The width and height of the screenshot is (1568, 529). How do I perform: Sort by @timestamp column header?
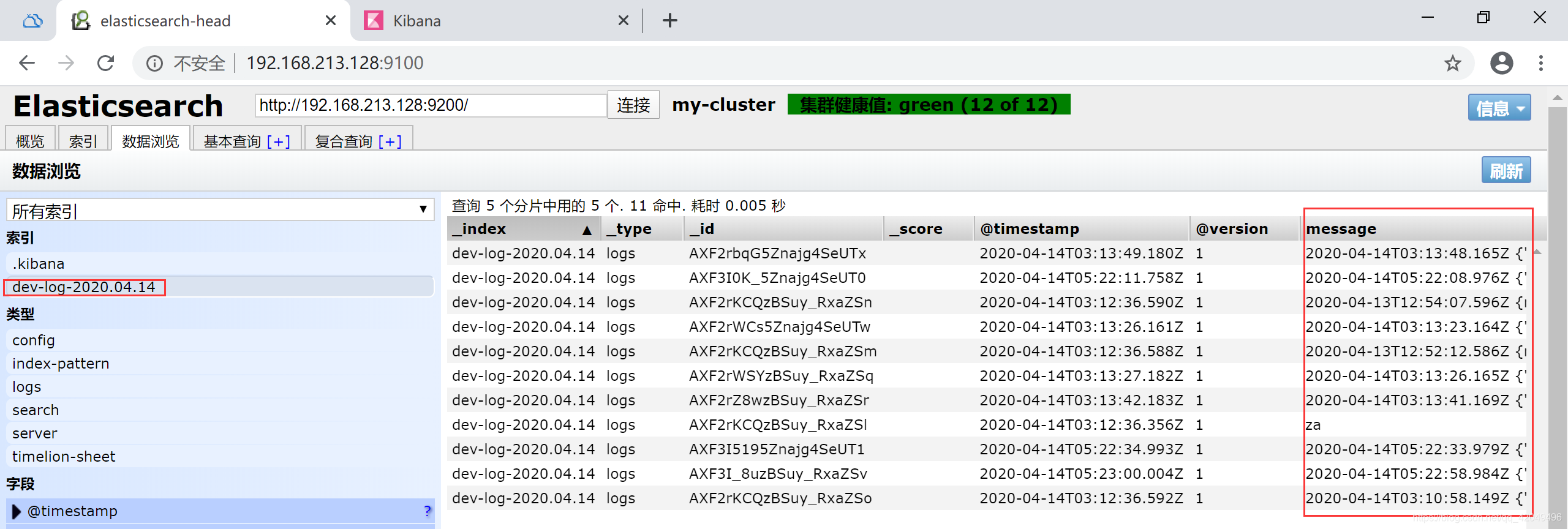click(x=1082, y=229)
